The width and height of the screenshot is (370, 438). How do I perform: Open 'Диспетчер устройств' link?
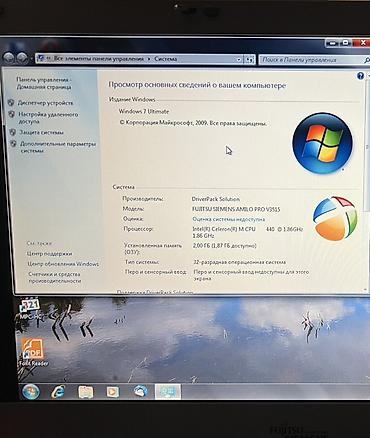tap(45, 103)
